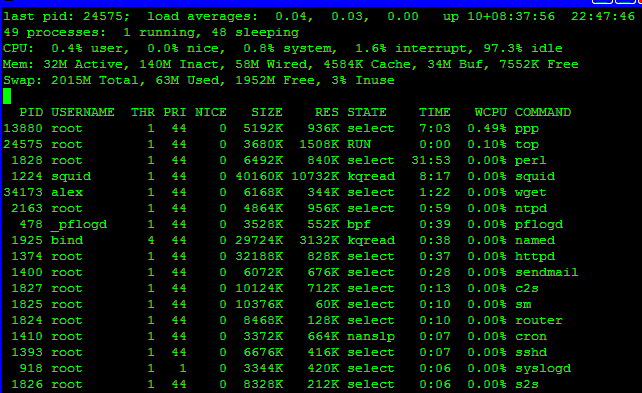642x393 pixels.
Task: Click the 'c2s' command name
Action: [x=527, y=288]
